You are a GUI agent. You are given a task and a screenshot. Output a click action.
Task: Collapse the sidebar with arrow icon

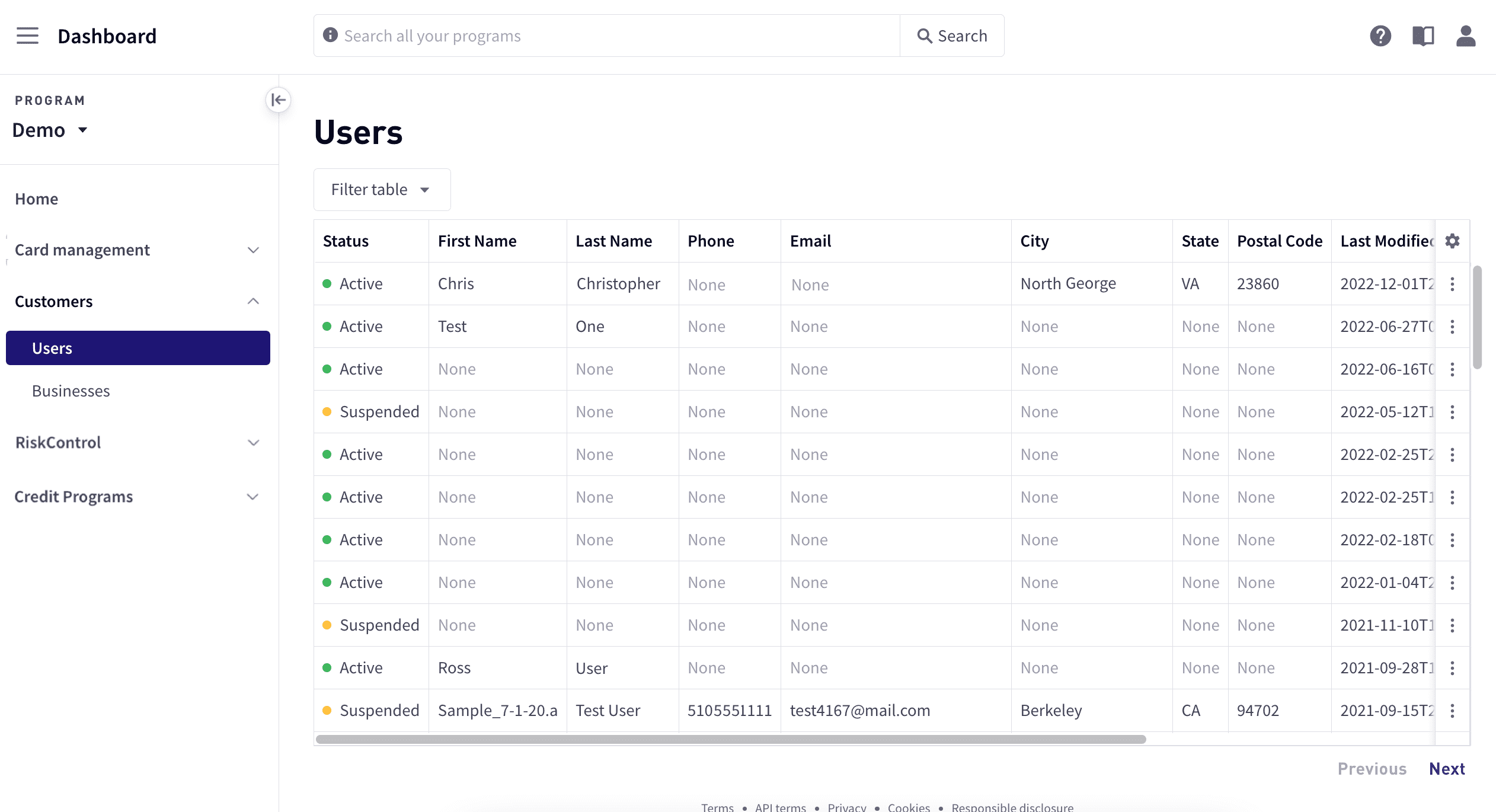pyautogui.click(x=278, y=100)
